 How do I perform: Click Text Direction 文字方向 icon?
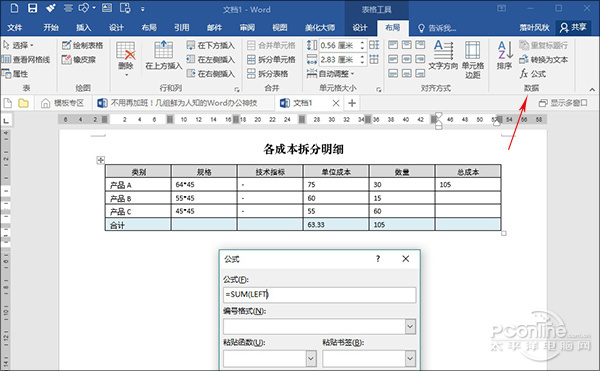pyautogui.click(x=443, y=55)
